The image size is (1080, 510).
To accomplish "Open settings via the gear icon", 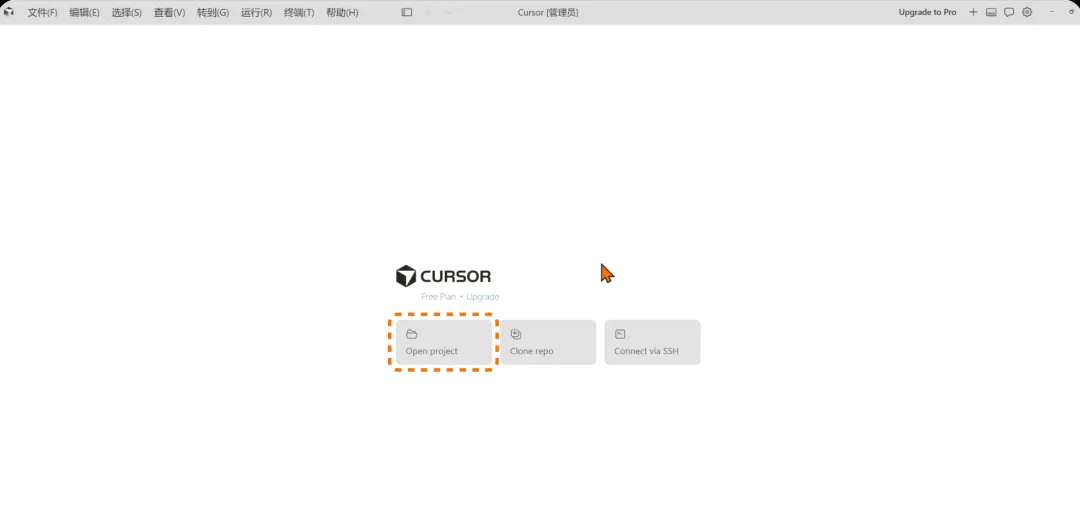I will [x=1027, y=12].
